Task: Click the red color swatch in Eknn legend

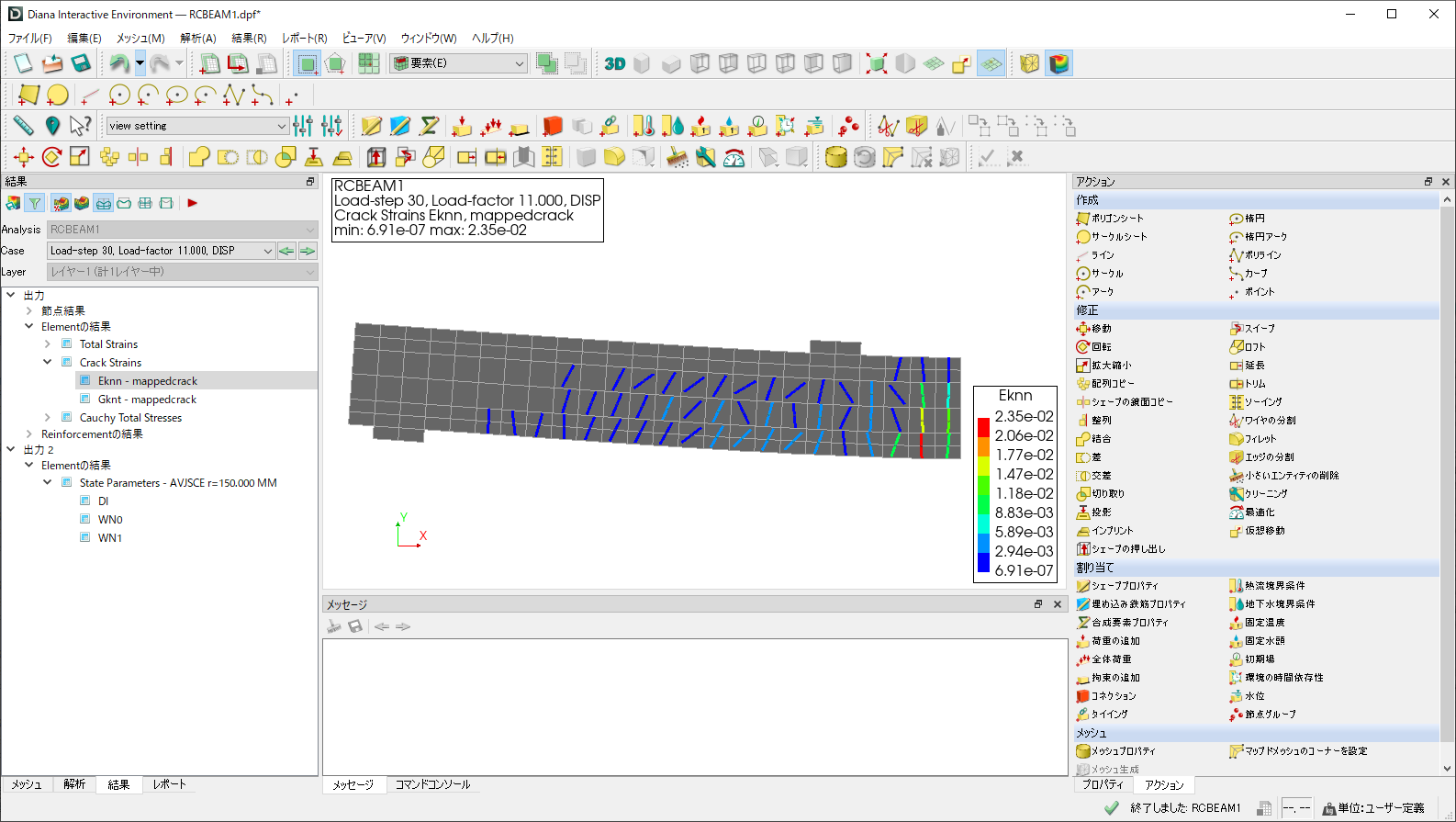Action: (x=983, y=427)
